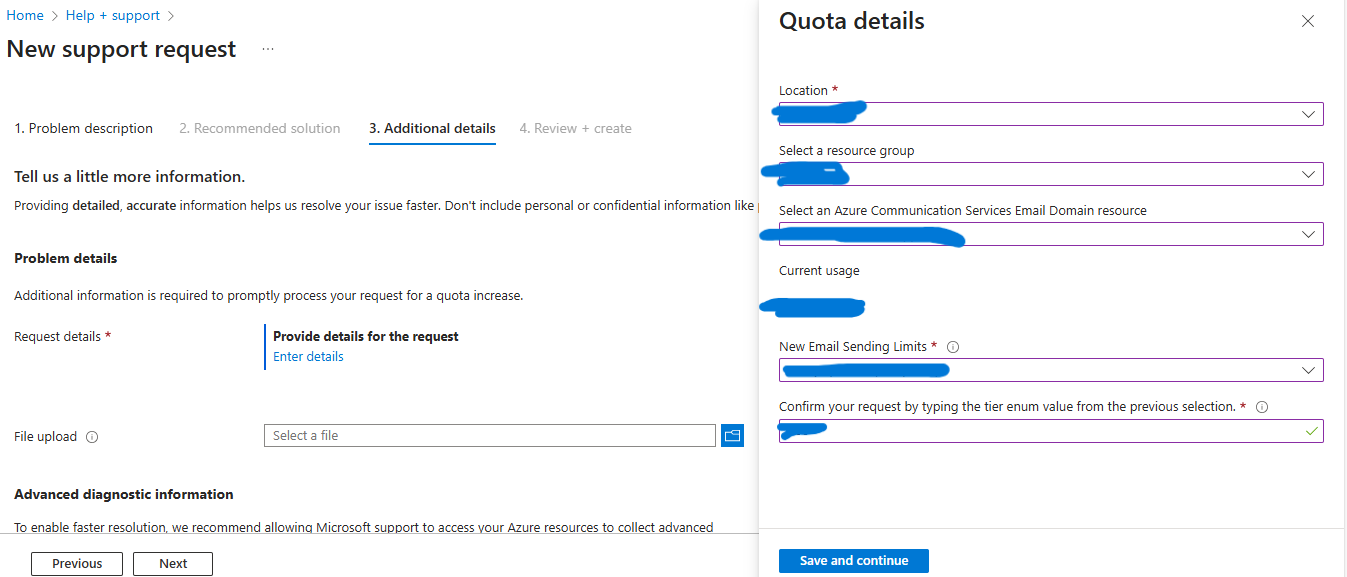Expand the Location dropdown
1347x577 pixels.
click(1308, 114)
